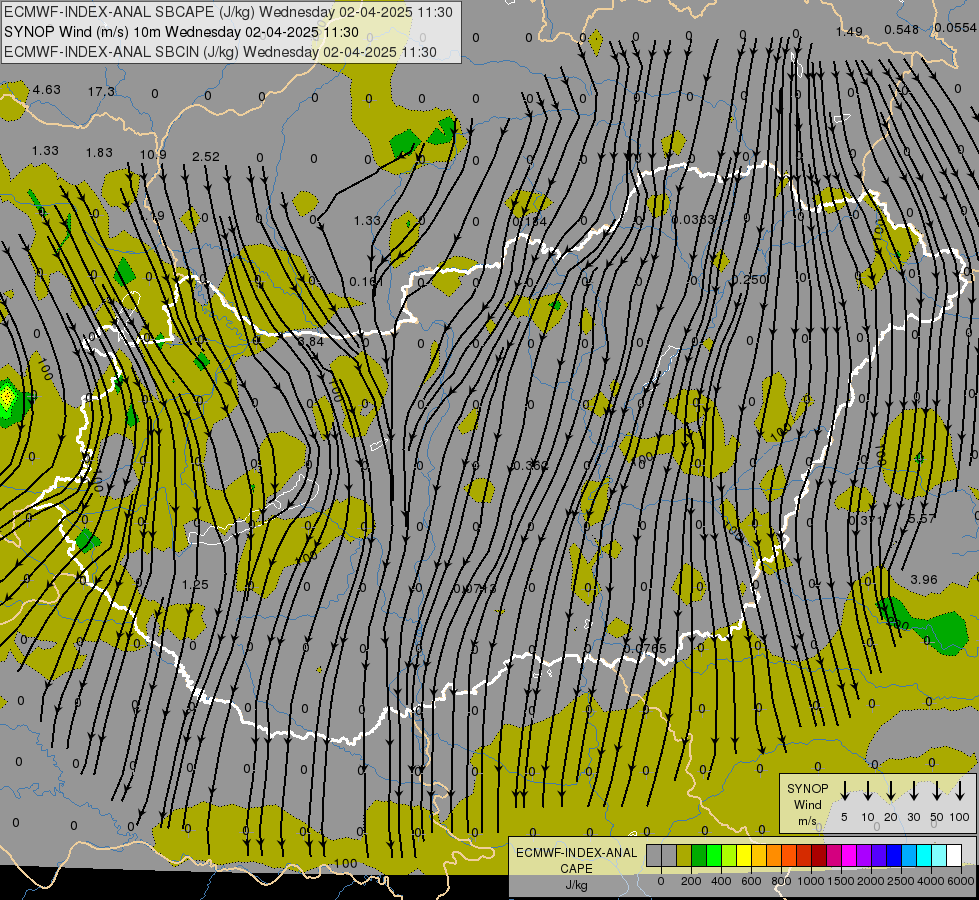Click the 3.96 value on the map
Image resolution: width=979 pixels, height=900 pixels.
pyautogui.click(x=924, y=579)
